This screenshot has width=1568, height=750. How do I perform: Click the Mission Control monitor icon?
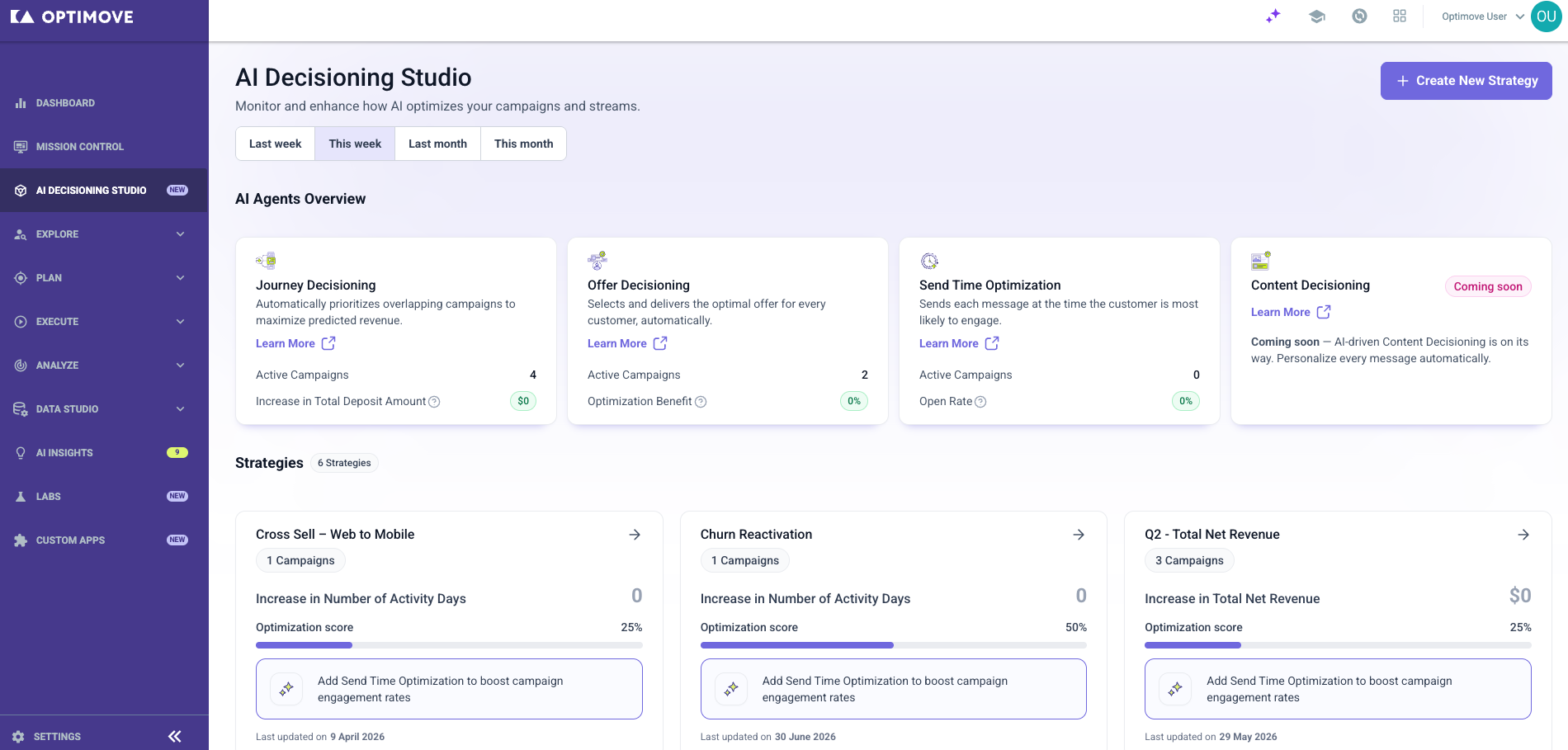21,147
